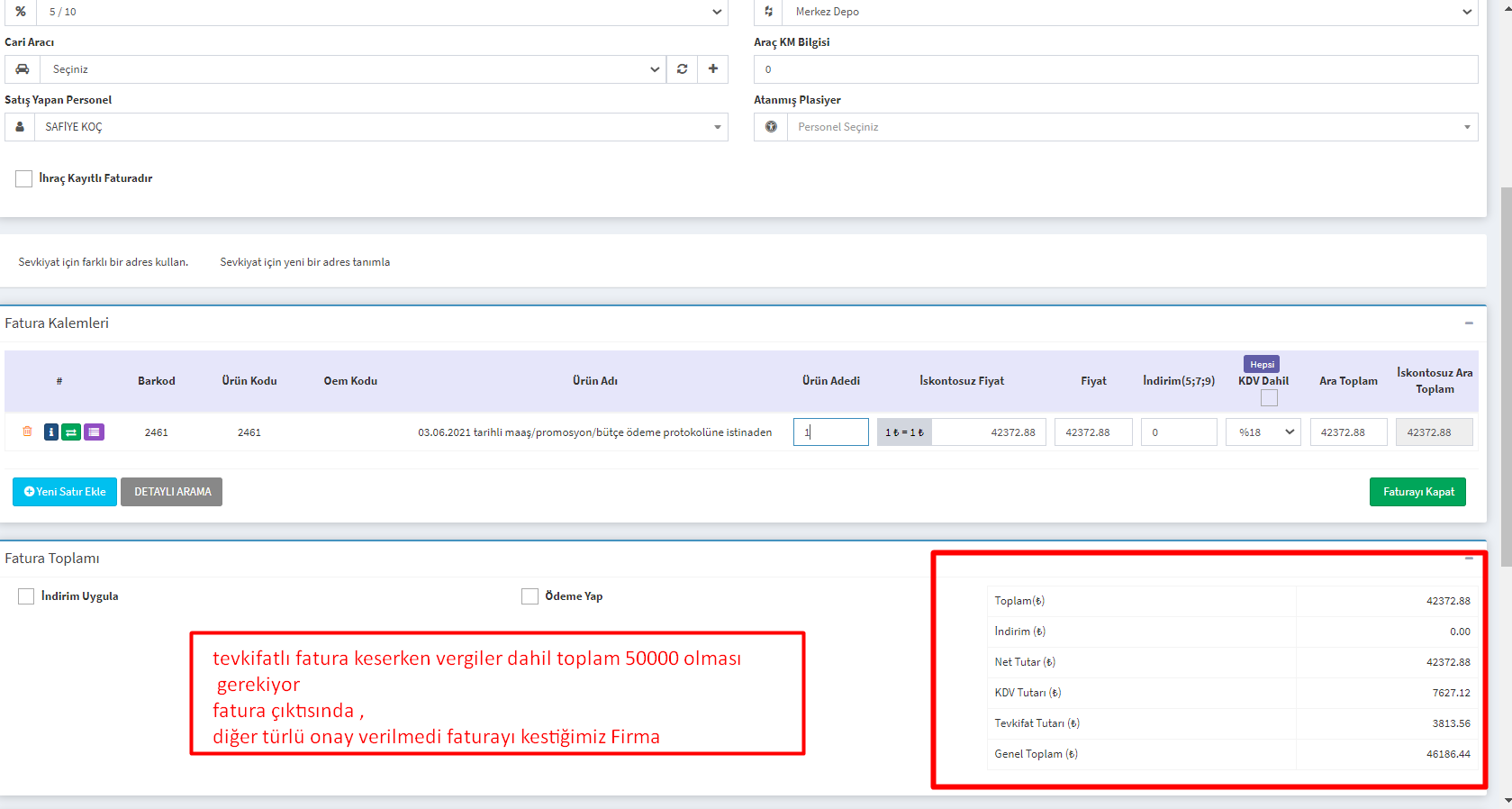Viewport: 1512px width, 809px height.
Task: Toggle KDV Dahil header checkbox
Action: (x=1269, y=397)
